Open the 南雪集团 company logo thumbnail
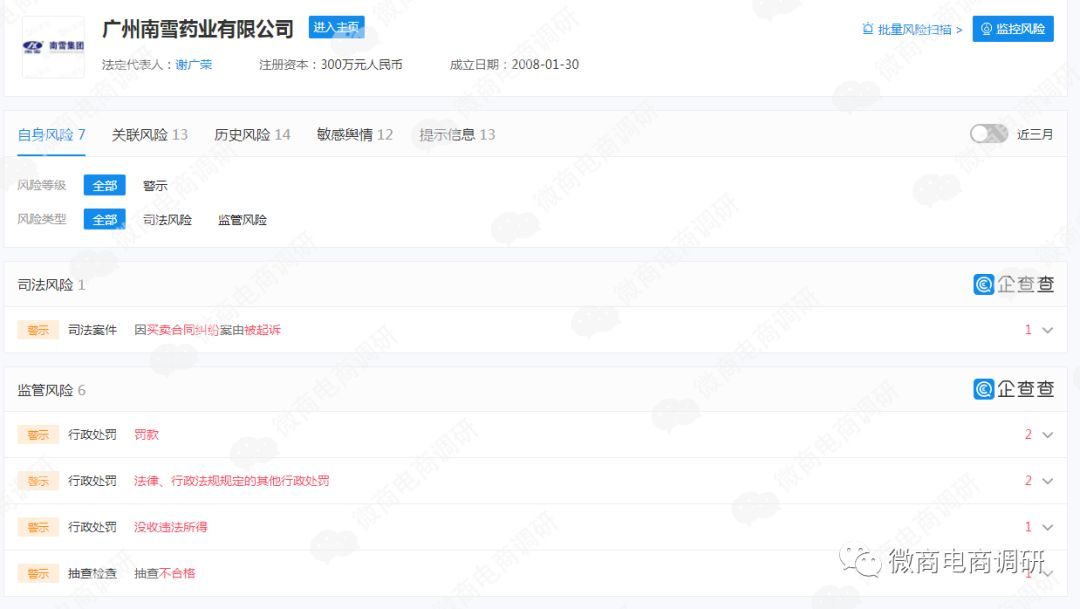This screenshot has height=609, width=1080. pos(52,46)
